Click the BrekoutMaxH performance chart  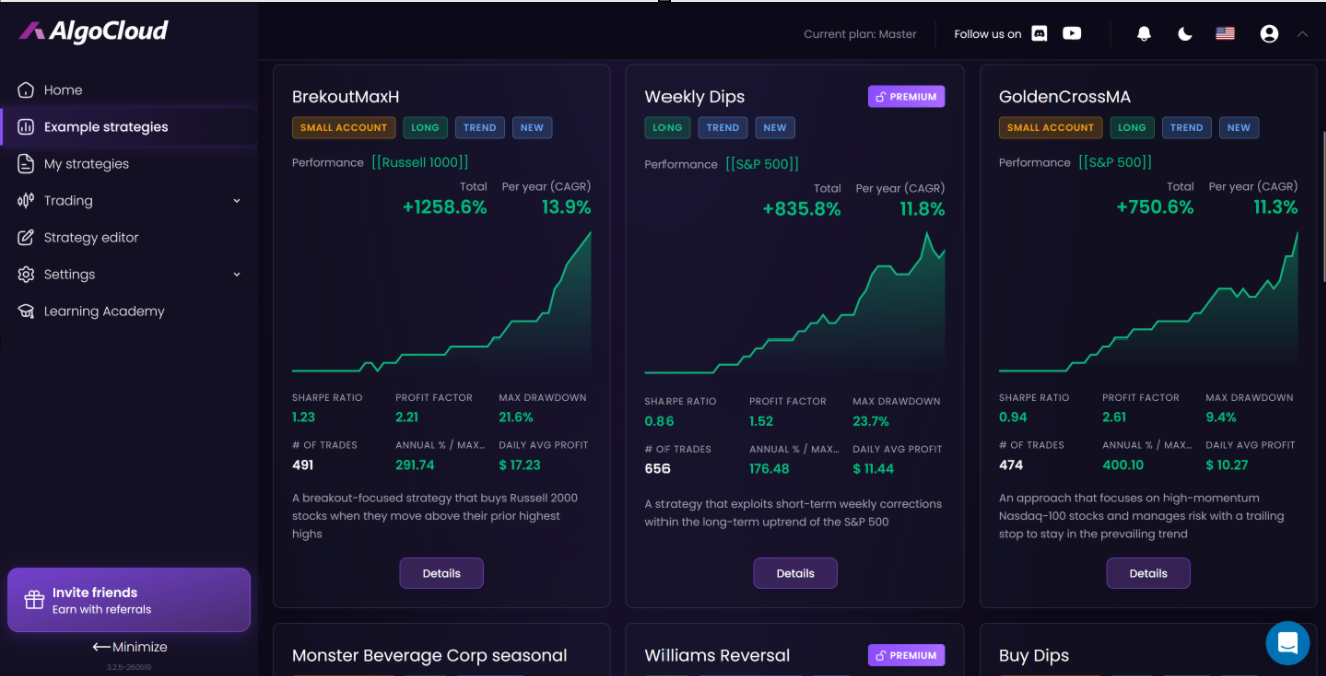(x=441, y=302)
